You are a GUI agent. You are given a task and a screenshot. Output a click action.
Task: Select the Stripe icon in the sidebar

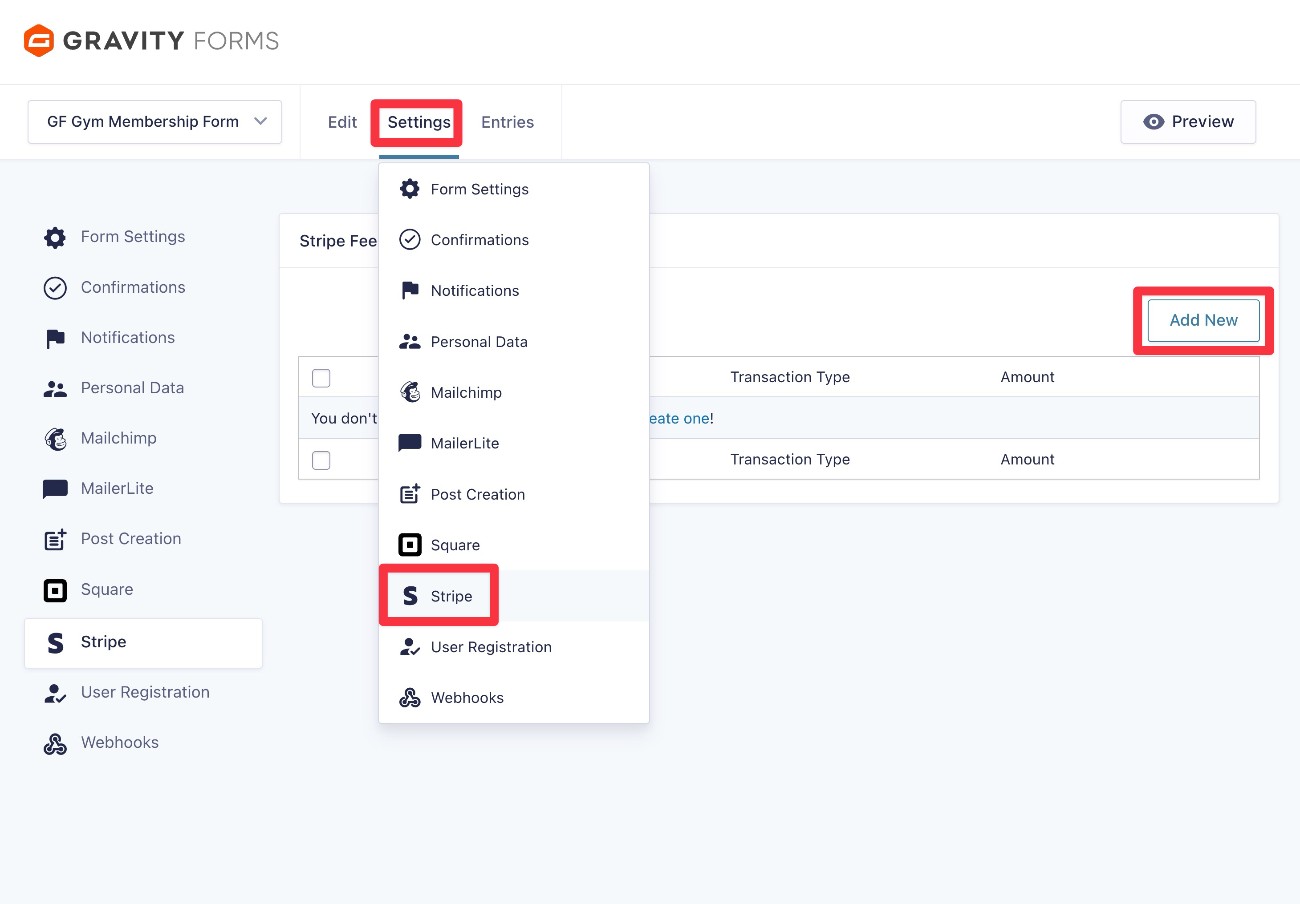55,642
